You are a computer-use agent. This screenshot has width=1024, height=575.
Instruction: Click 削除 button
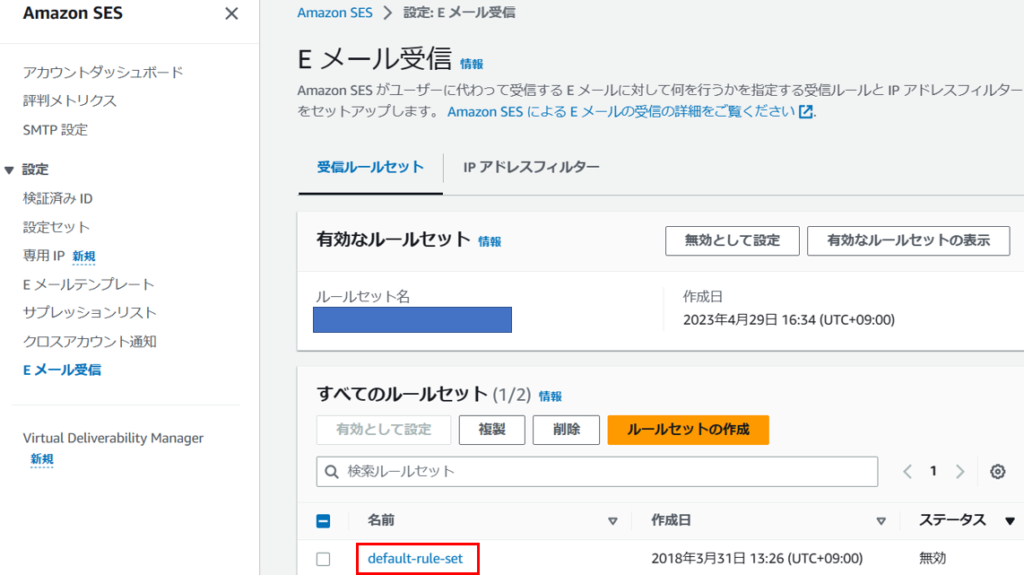click(566, 430)
